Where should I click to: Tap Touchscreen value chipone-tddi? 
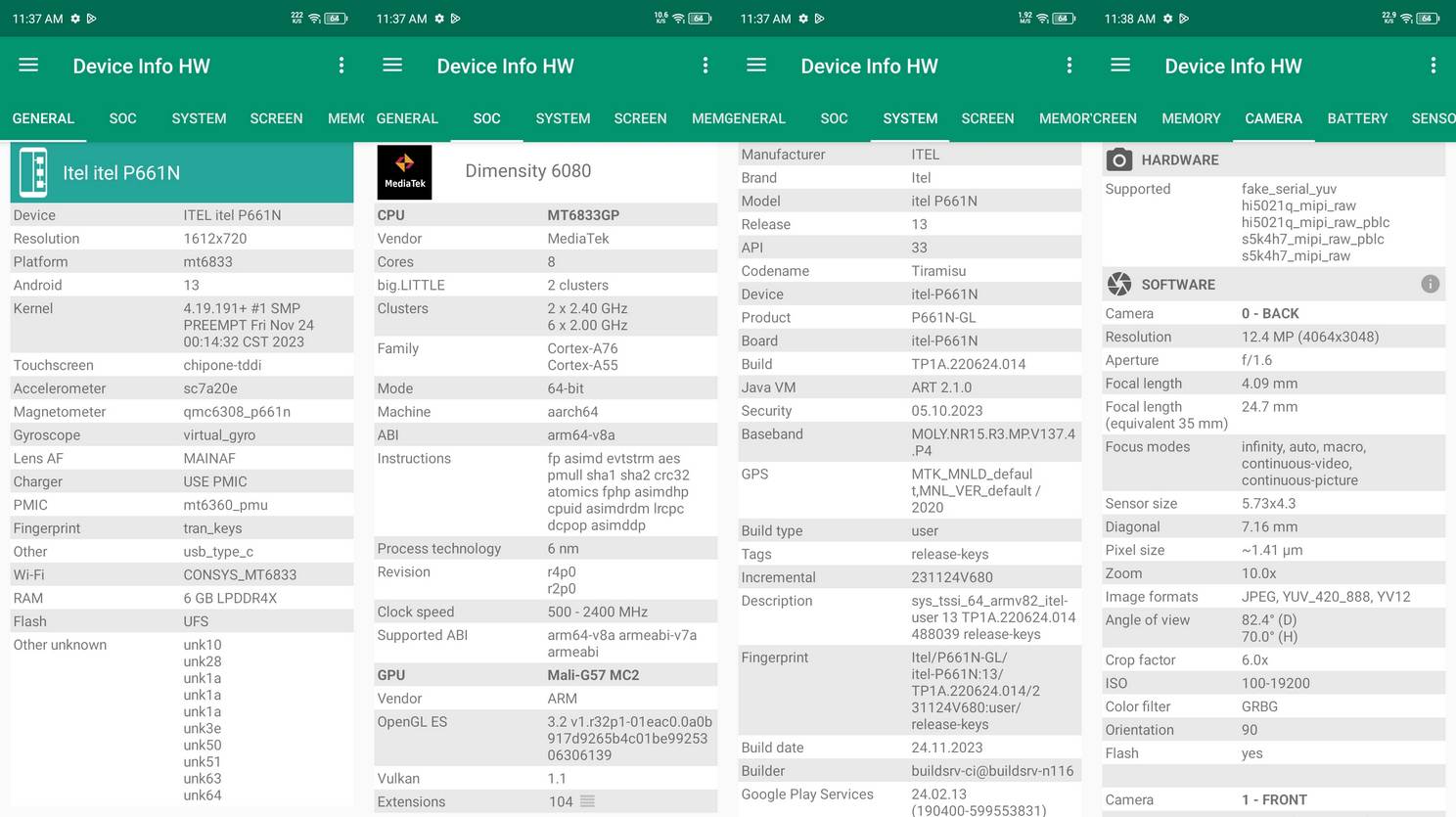(222, 365)
